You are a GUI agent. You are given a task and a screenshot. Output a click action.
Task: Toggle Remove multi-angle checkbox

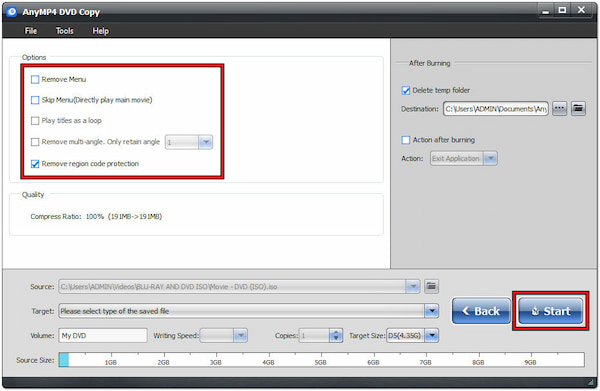pyautogui.click(x=35, y=142)
